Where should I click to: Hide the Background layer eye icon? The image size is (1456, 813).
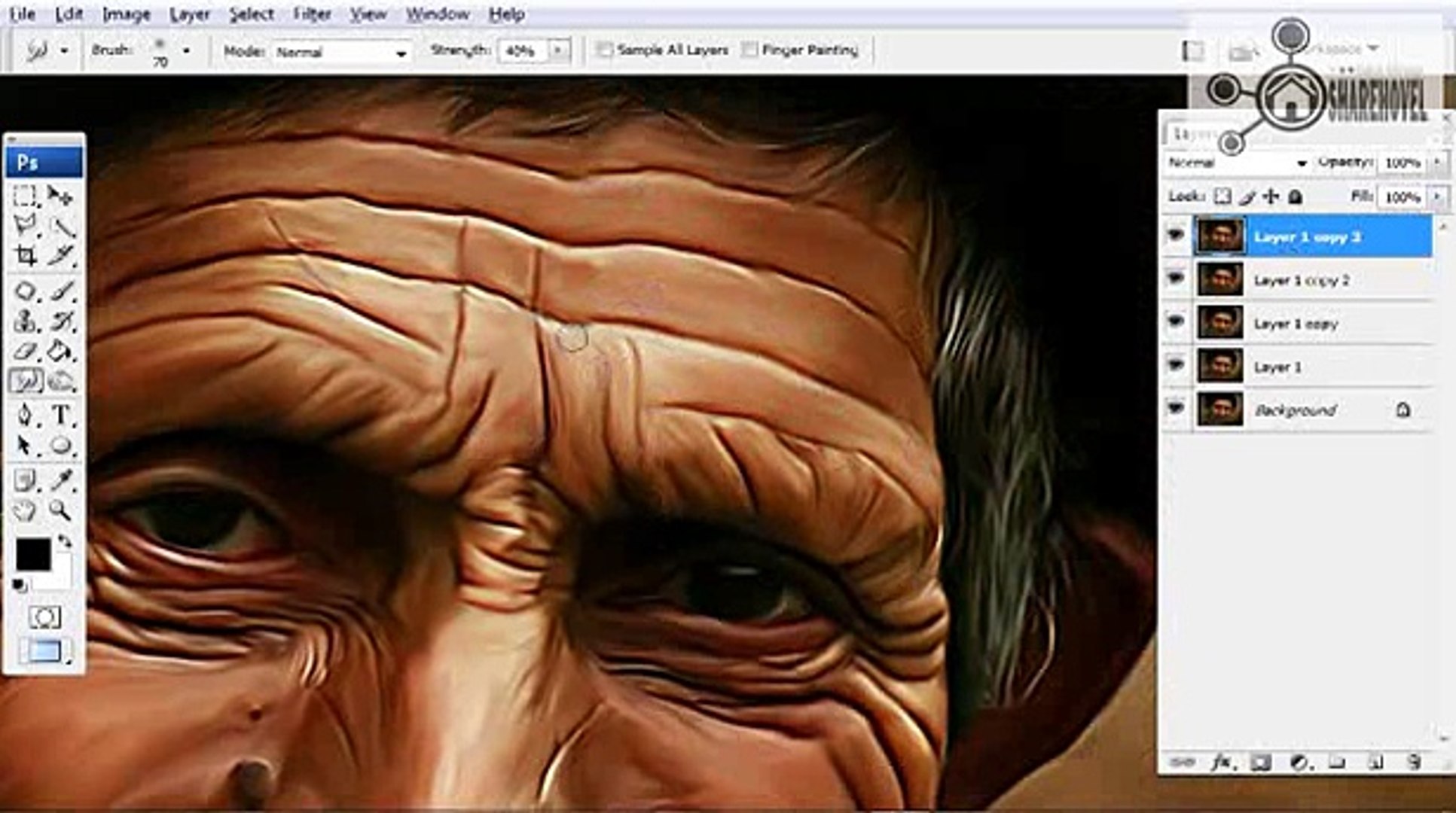[x=1175, y=408]
